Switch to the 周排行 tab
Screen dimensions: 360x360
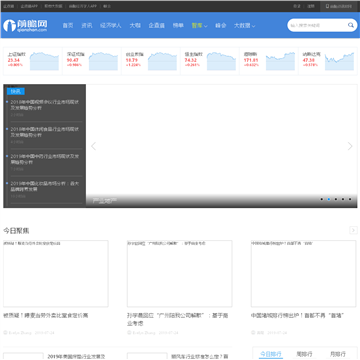(x=304, y=354)
